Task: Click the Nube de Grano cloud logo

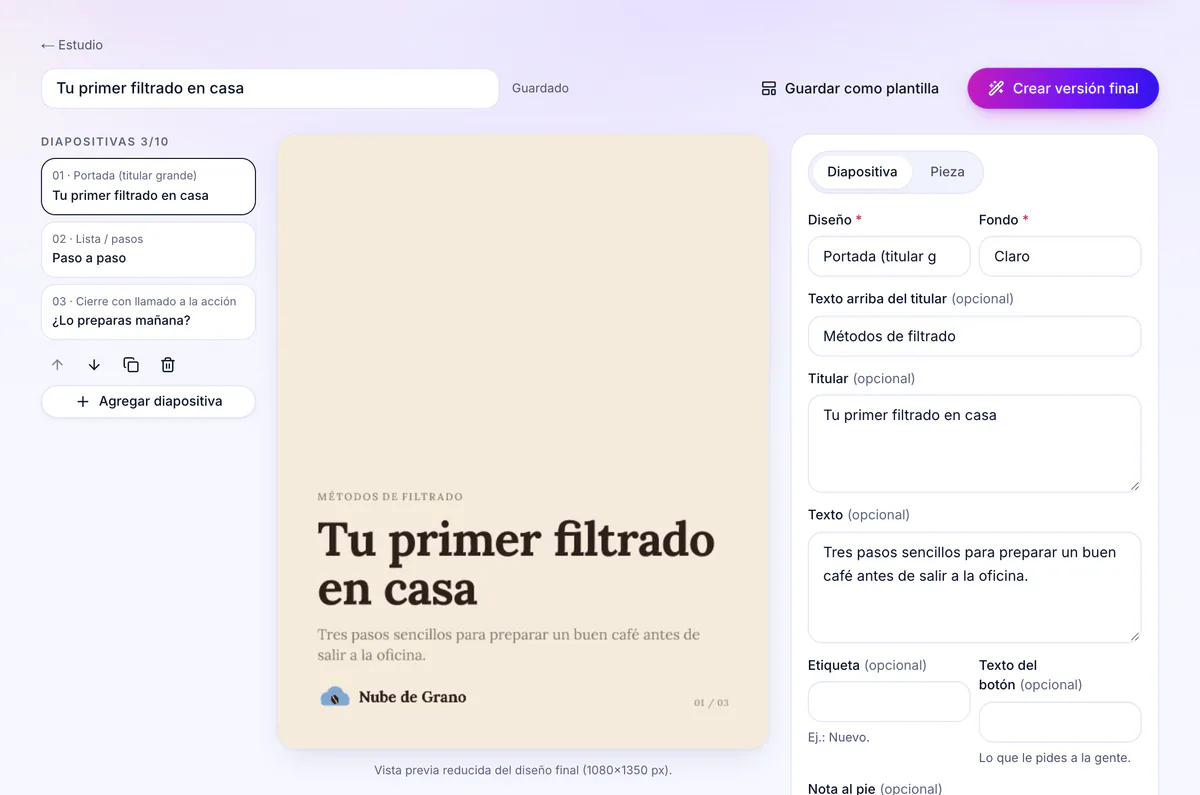Action: tap(334, 697)
